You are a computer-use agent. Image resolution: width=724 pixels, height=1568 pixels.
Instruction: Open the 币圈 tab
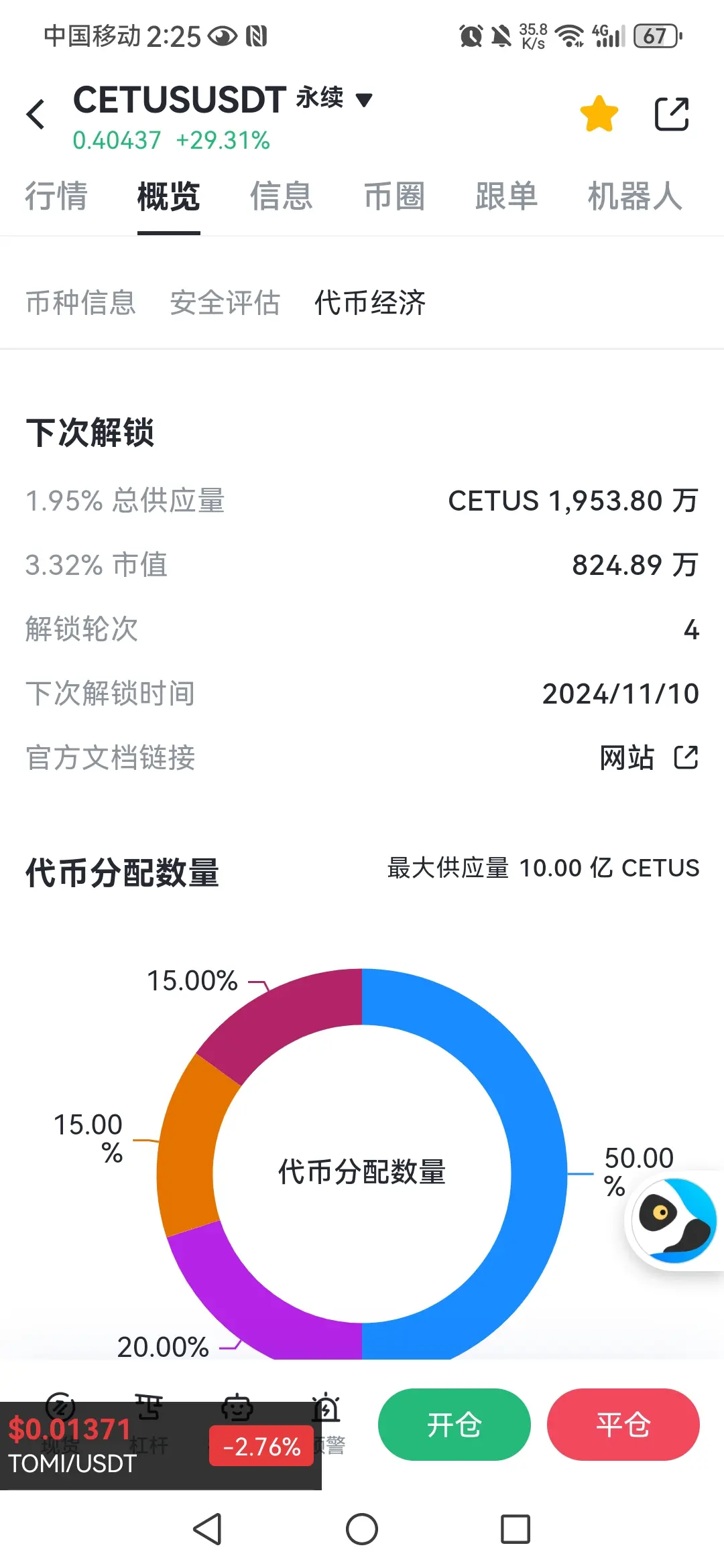(394, 196)
